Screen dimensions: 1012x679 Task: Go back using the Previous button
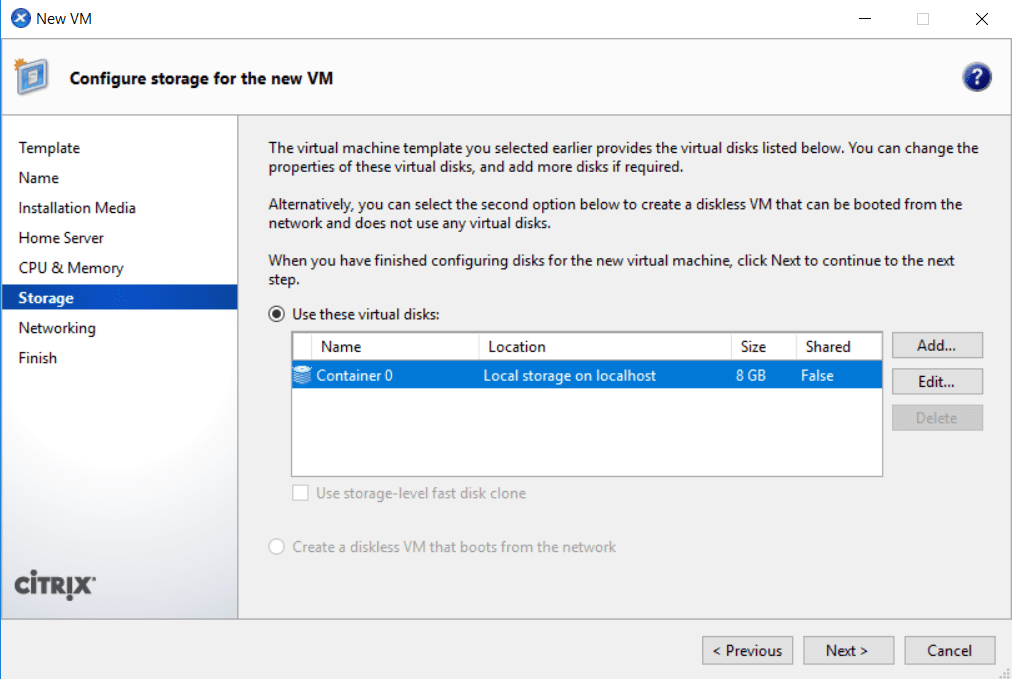click(x=747, y=650)
